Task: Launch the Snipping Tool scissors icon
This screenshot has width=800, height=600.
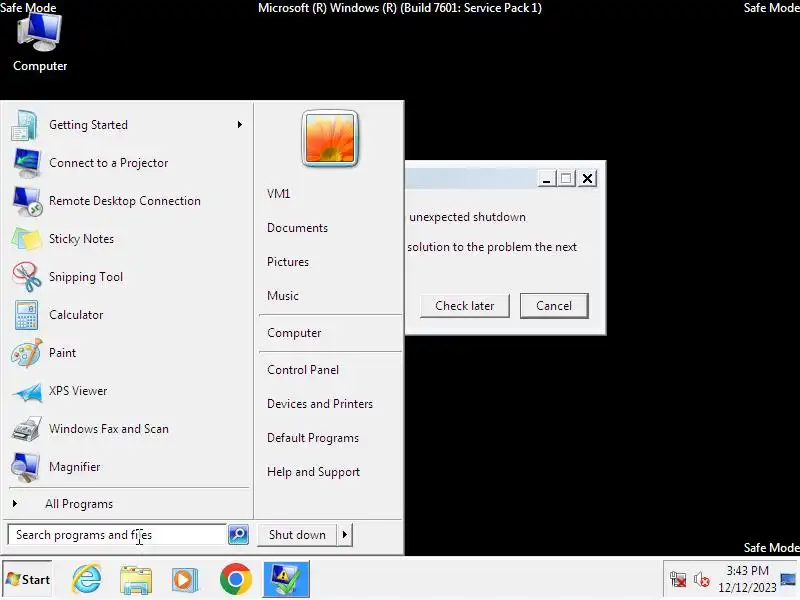Action: point(26,277)
